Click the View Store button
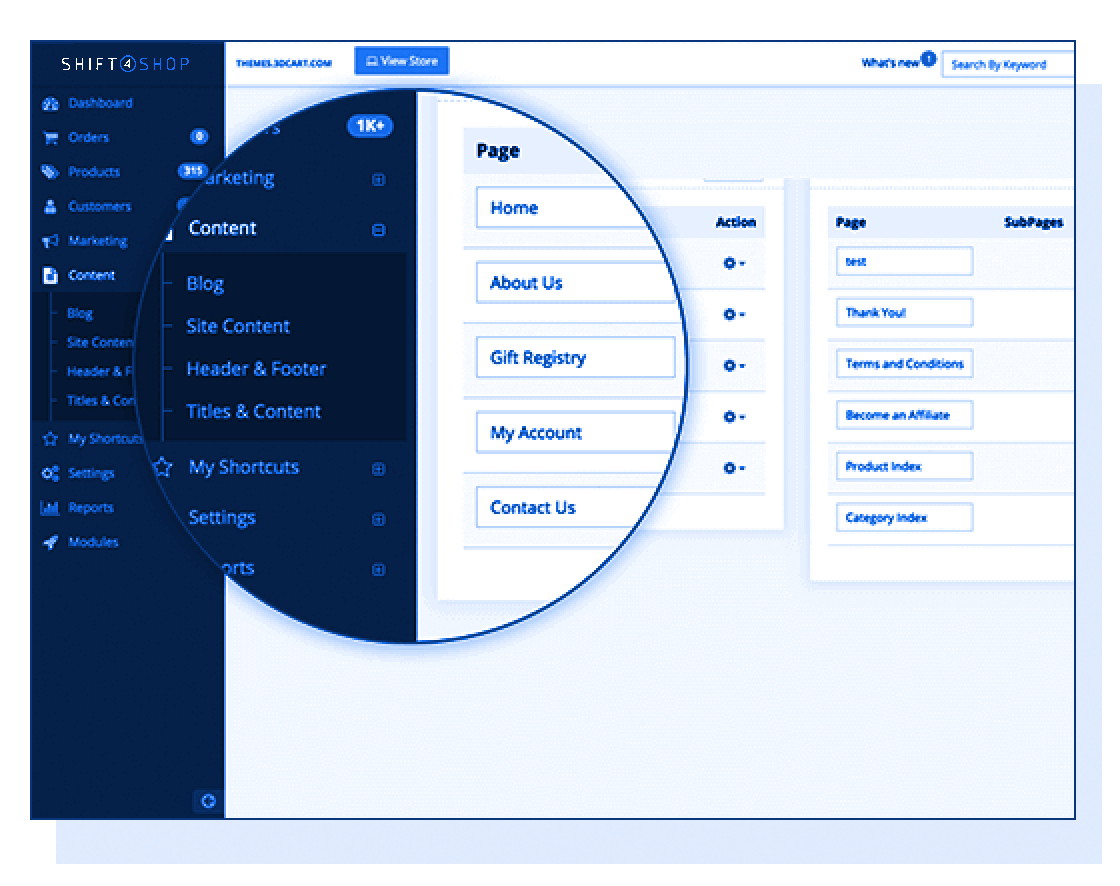Viewport: 1120px width, 886px height. point(401,61)
